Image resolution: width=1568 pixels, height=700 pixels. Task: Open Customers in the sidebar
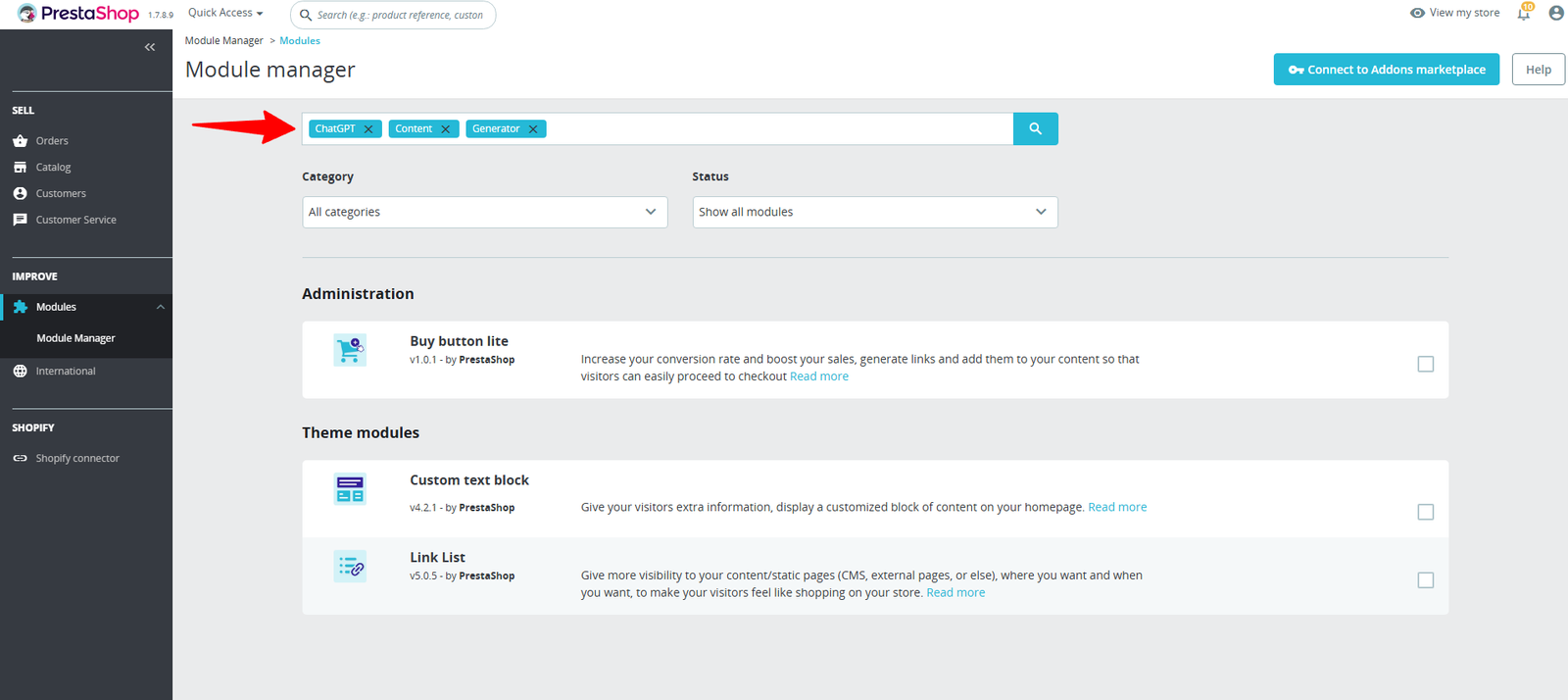(61, 193)
